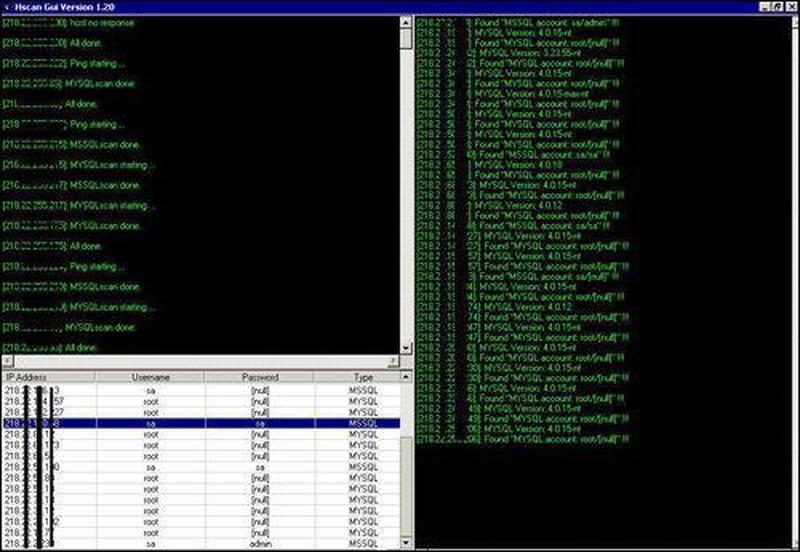Viewport: 800px width, 552px height.
Task: Click the log pane's scroll-up arrow
Action: click(x=406, y=22)
